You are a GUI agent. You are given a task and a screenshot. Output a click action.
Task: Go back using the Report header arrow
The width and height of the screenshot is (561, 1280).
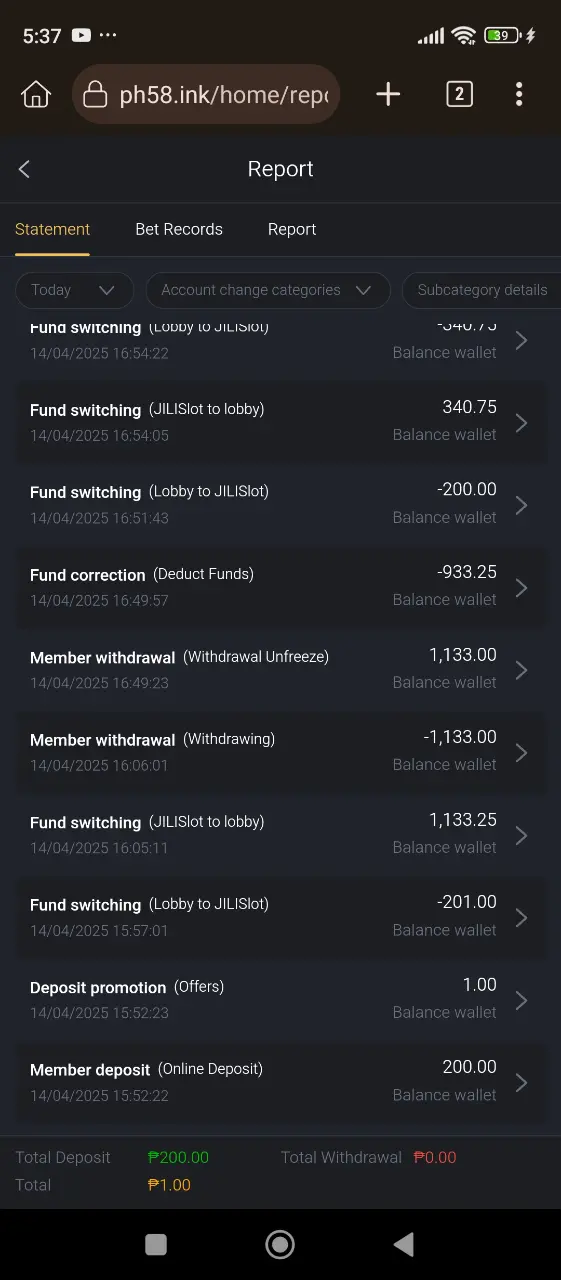[x=25, y=169]
